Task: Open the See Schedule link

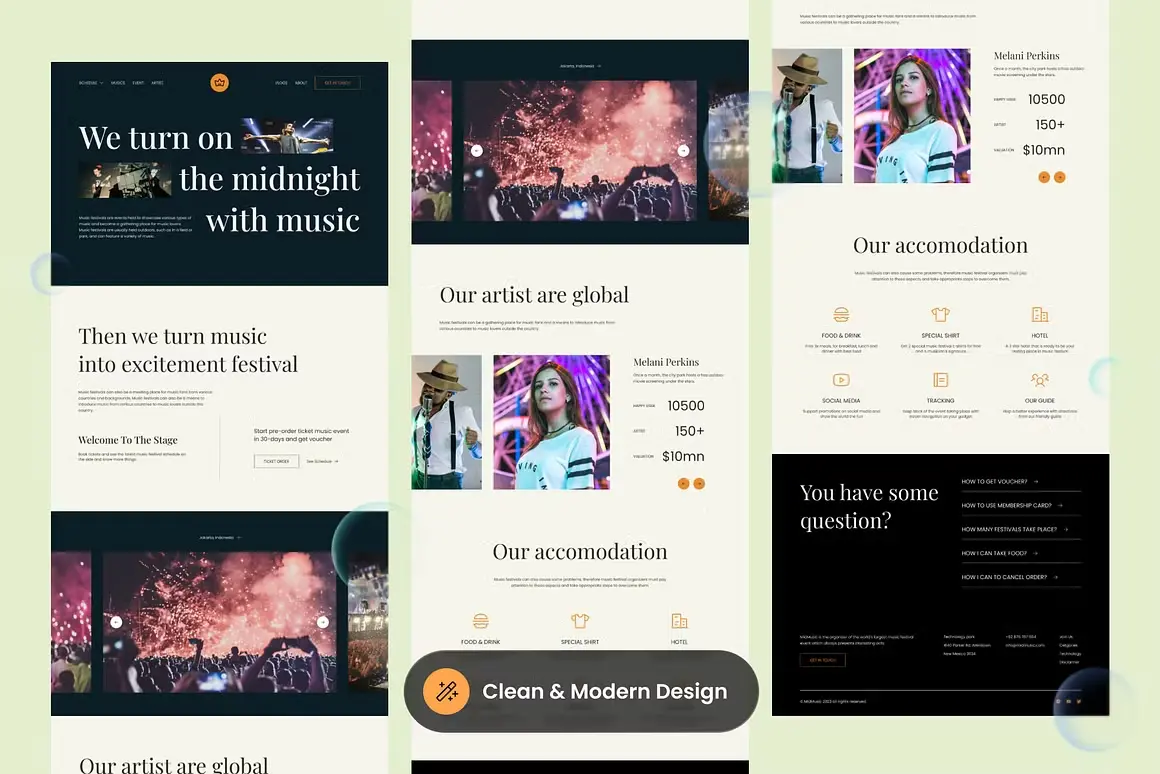Action: (322, 461)
